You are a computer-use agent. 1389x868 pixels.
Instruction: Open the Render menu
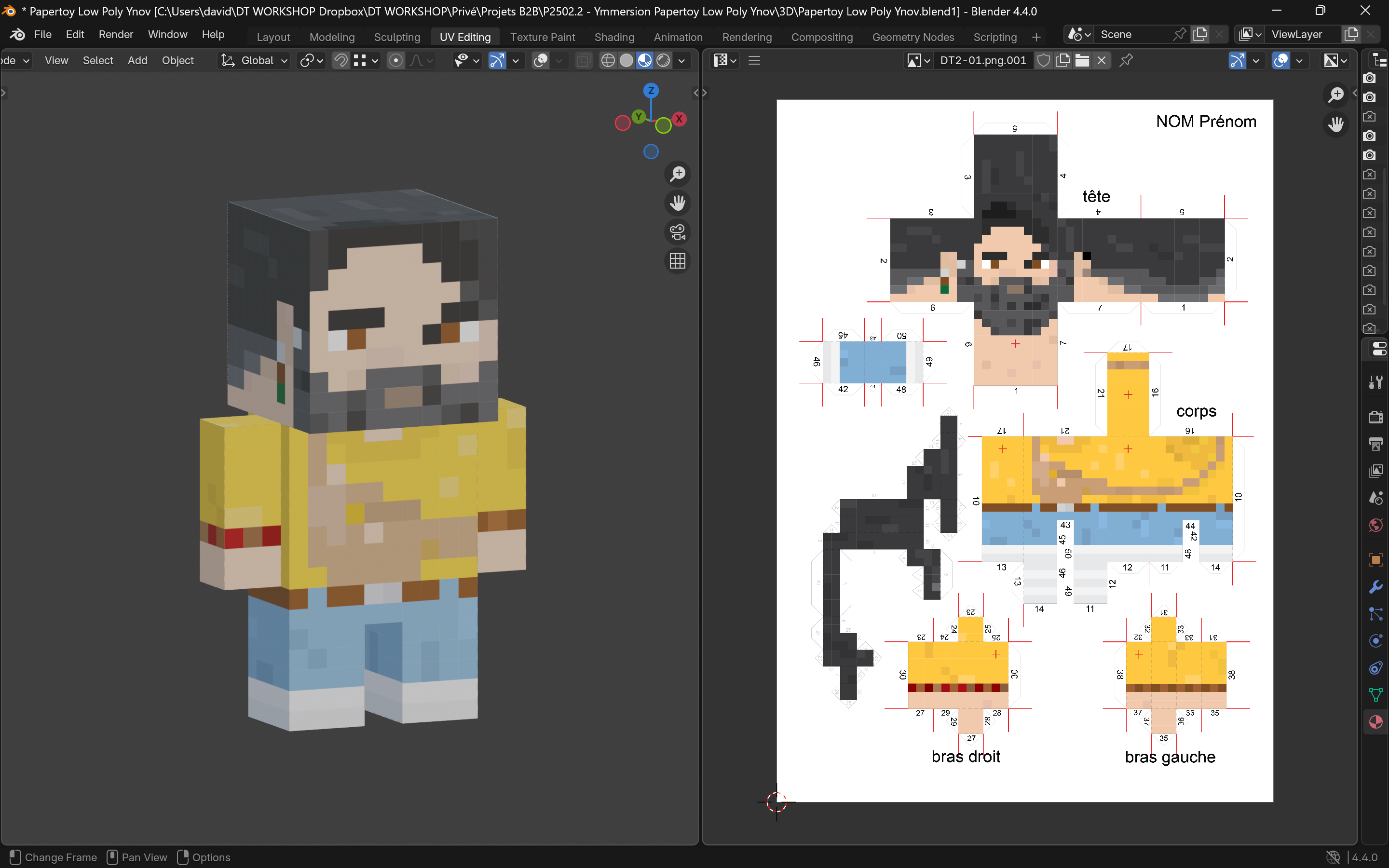pyautogui.click(x=115, y=34)
